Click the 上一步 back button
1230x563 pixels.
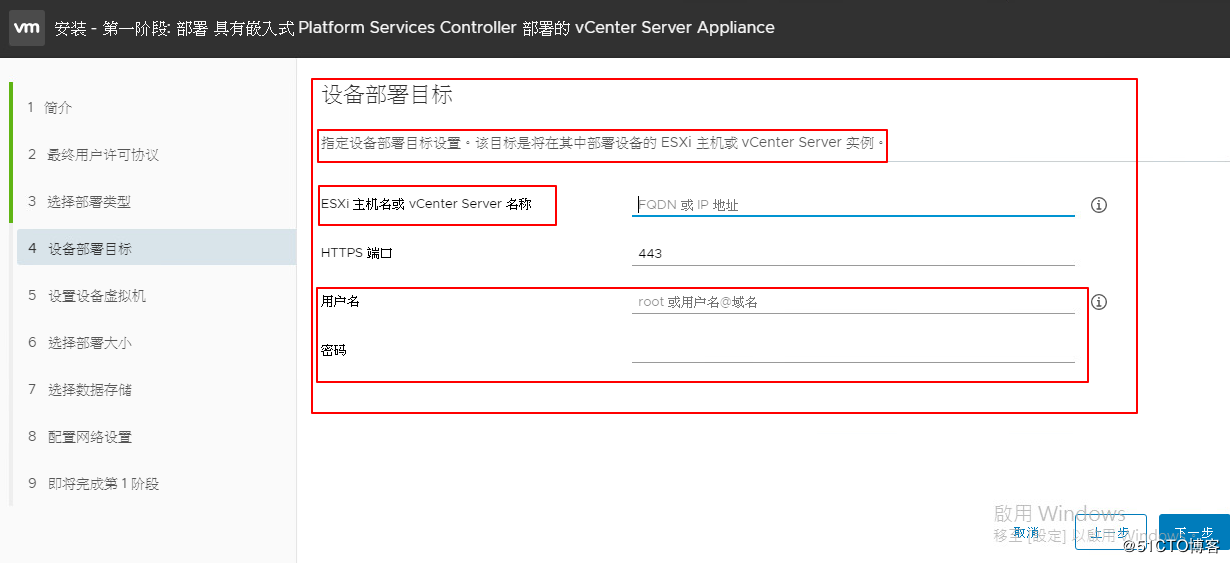[1109, 532]
